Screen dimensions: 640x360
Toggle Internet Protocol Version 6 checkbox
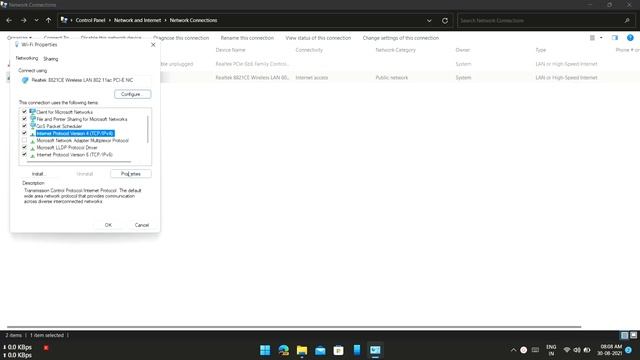[24, 154]
